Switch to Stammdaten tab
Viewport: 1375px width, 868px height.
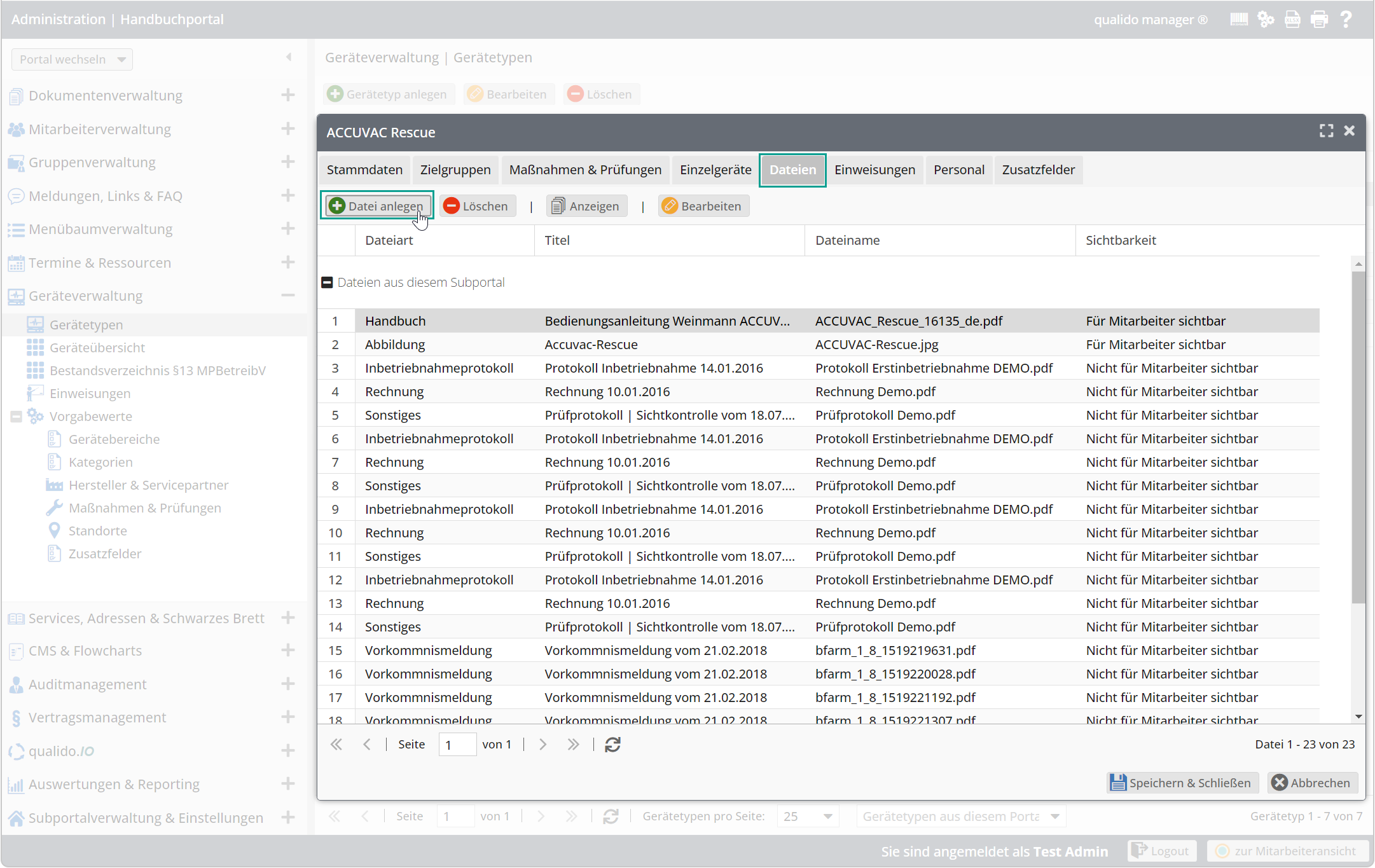[x=364, y=170]
